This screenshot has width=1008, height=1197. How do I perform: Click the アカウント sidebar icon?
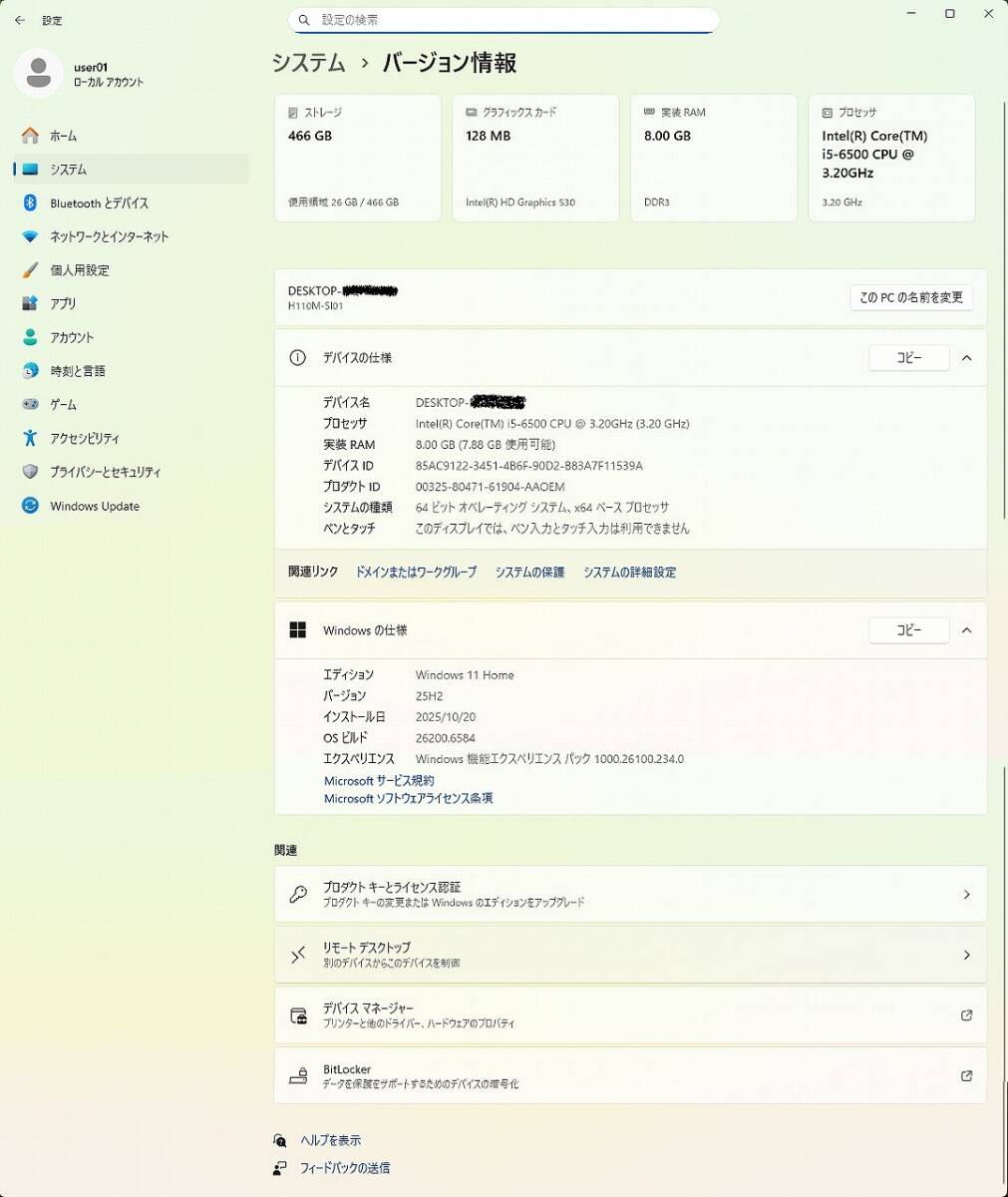(30, 337)
